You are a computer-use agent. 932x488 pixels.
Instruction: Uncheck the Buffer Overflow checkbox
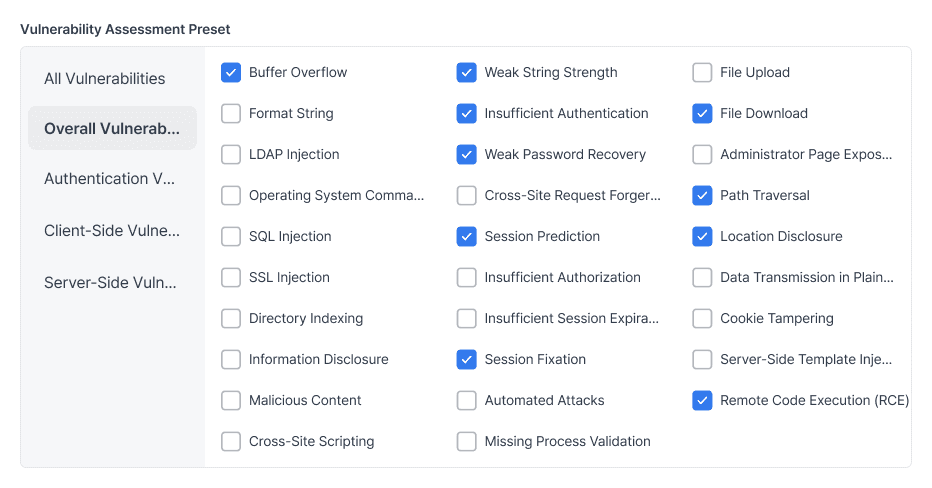(231, 73)
